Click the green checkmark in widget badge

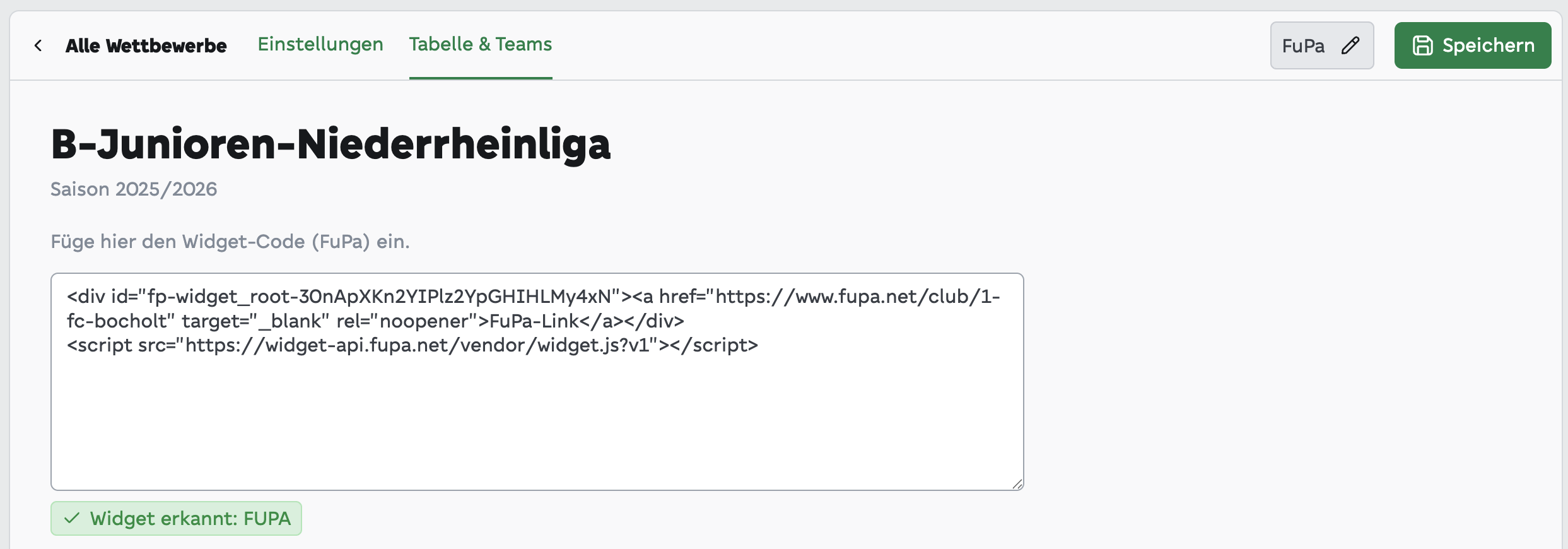coord(72,518)
